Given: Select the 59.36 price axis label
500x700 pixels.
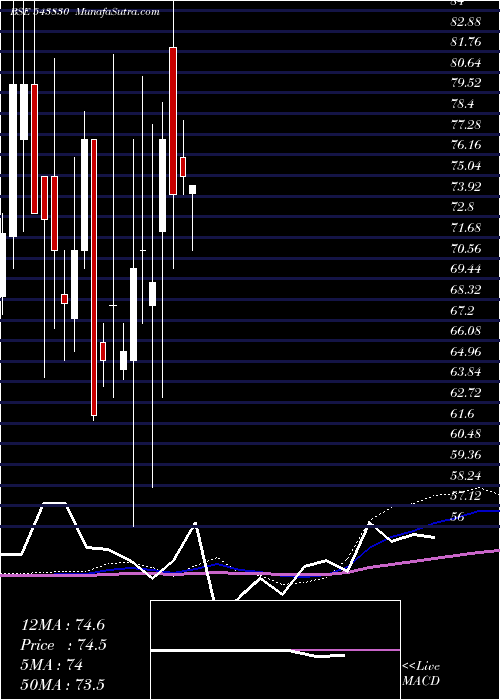Looking at the screenshot, I should 466,455.
